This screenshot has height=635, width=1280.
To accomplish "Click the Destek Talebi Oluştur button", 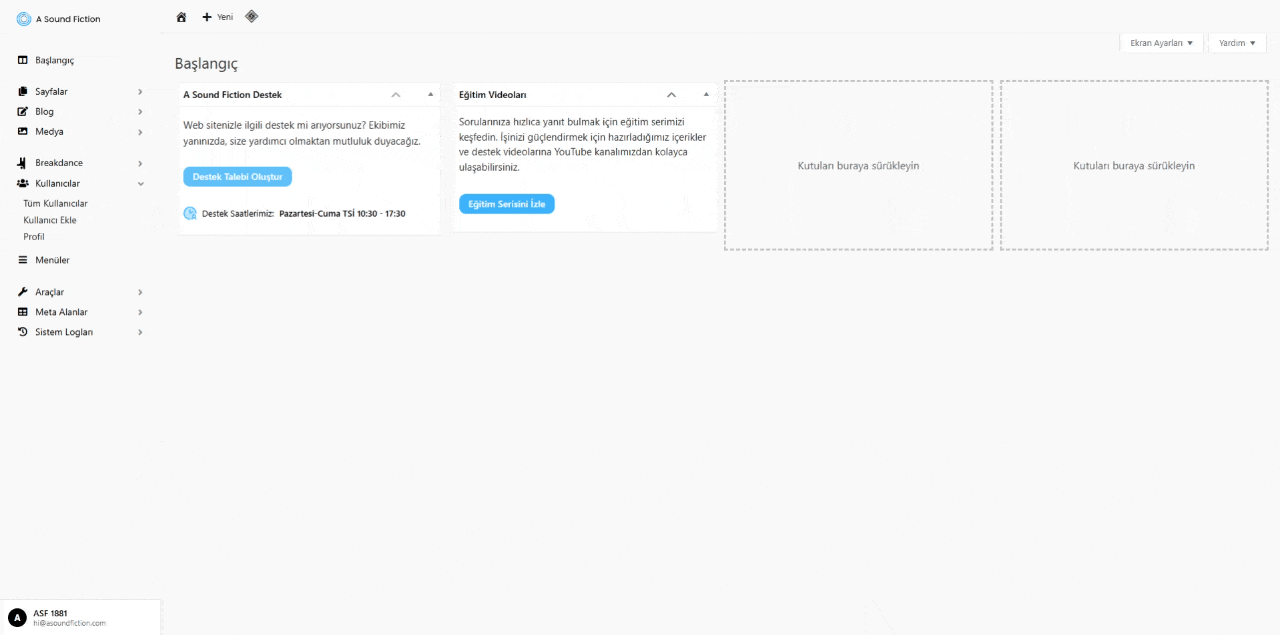I will (x=237, y=177).
